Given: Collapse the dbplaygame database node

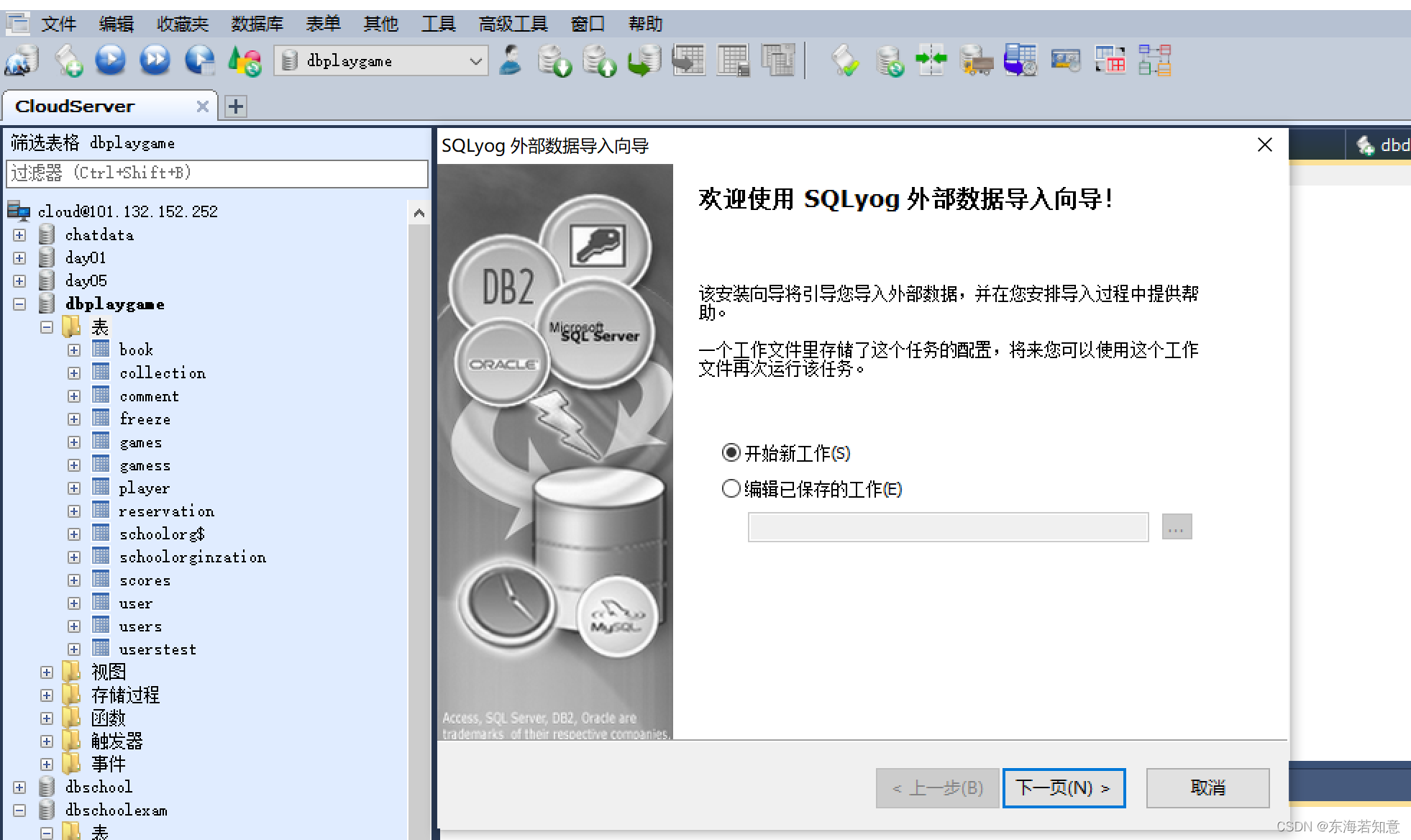Looking at the screenshot, I should 19,304.
